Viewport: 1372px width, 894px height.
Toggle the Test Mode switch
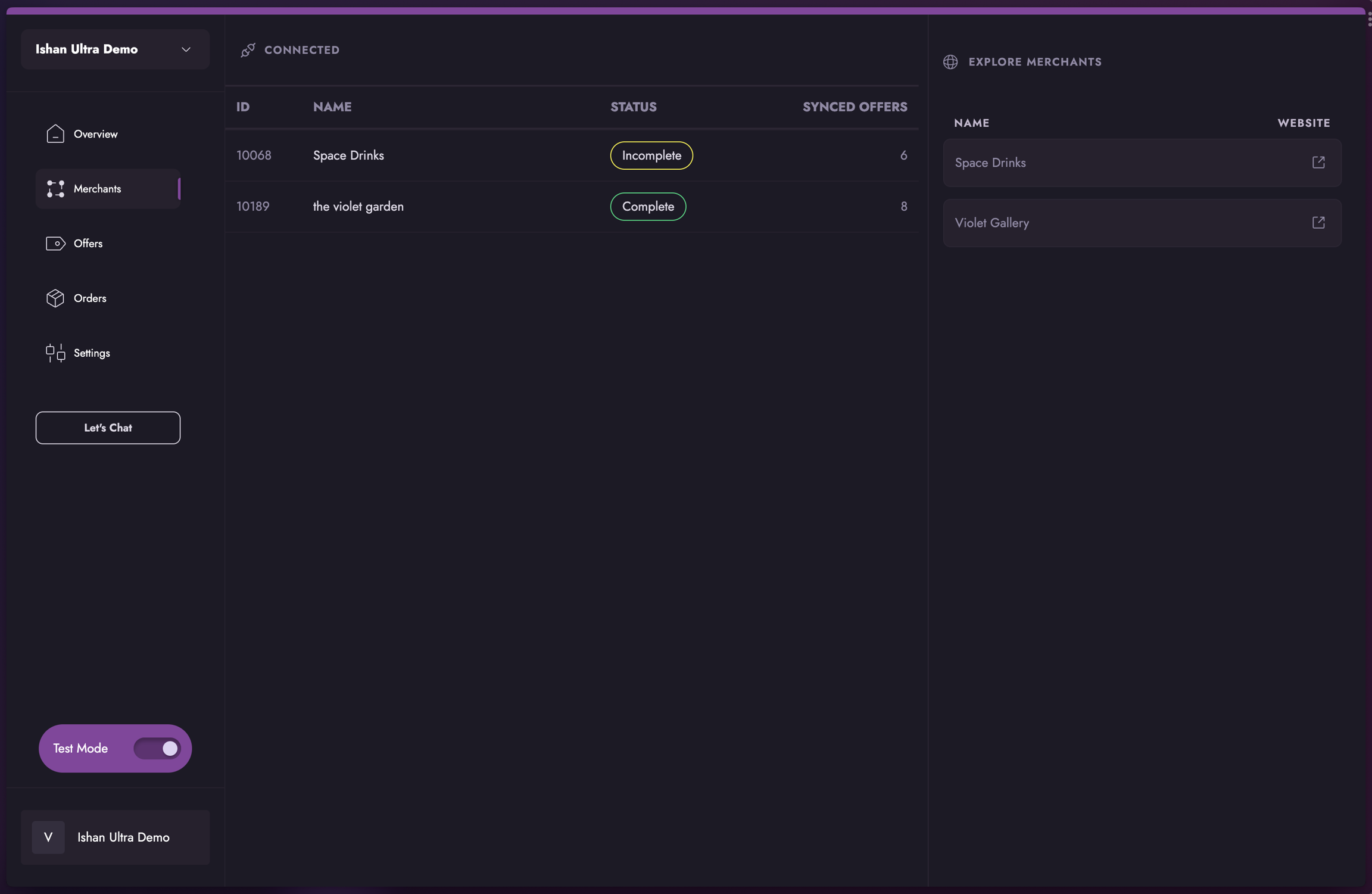pyautogui.click(x=157, y=748)
